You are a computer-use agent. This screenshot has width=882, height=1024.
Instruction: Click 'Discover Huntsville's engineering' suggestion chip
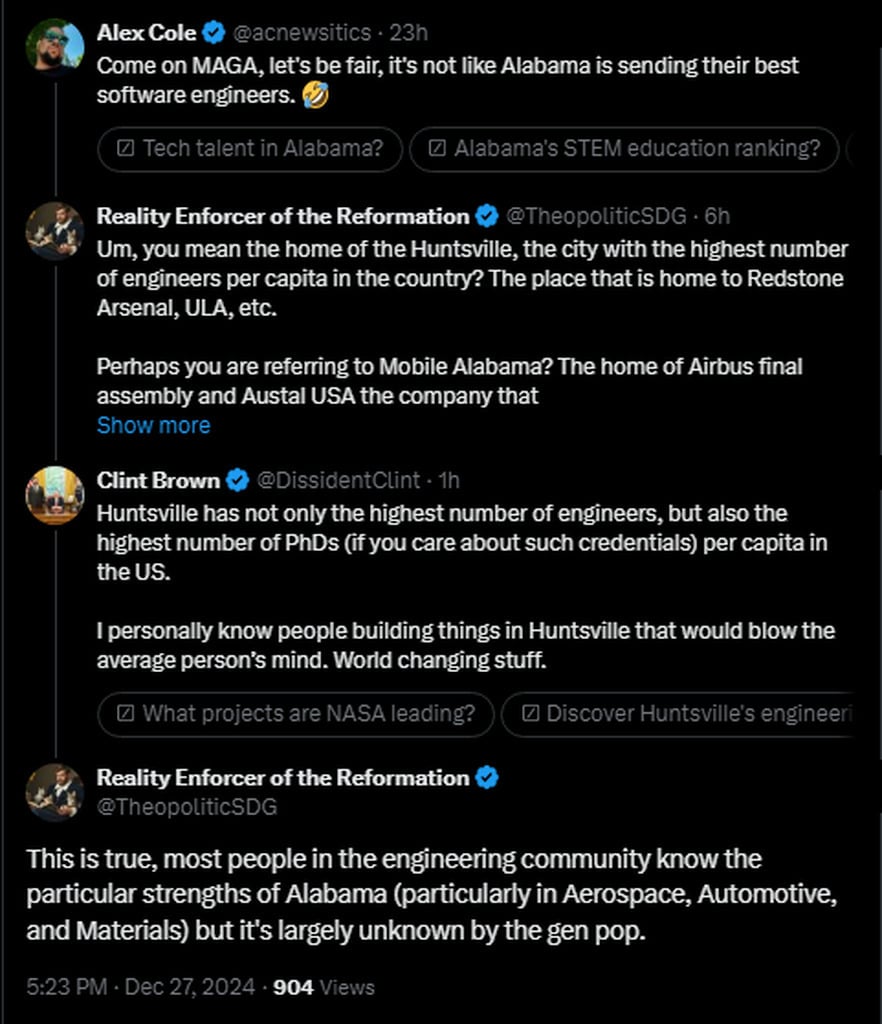click(677, 714)
